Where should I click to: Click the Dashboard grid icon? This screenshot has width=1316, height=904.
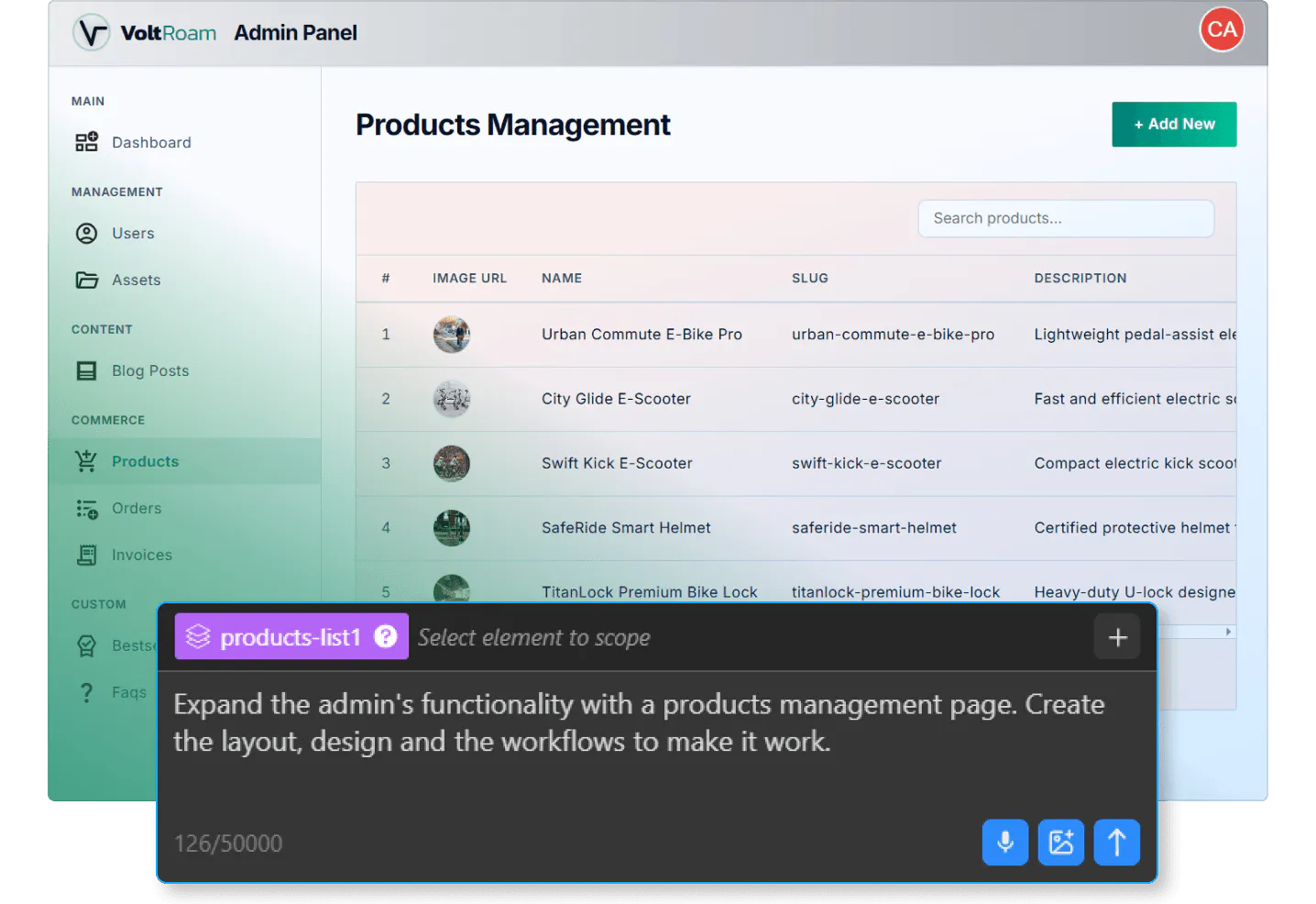(87, 142)
